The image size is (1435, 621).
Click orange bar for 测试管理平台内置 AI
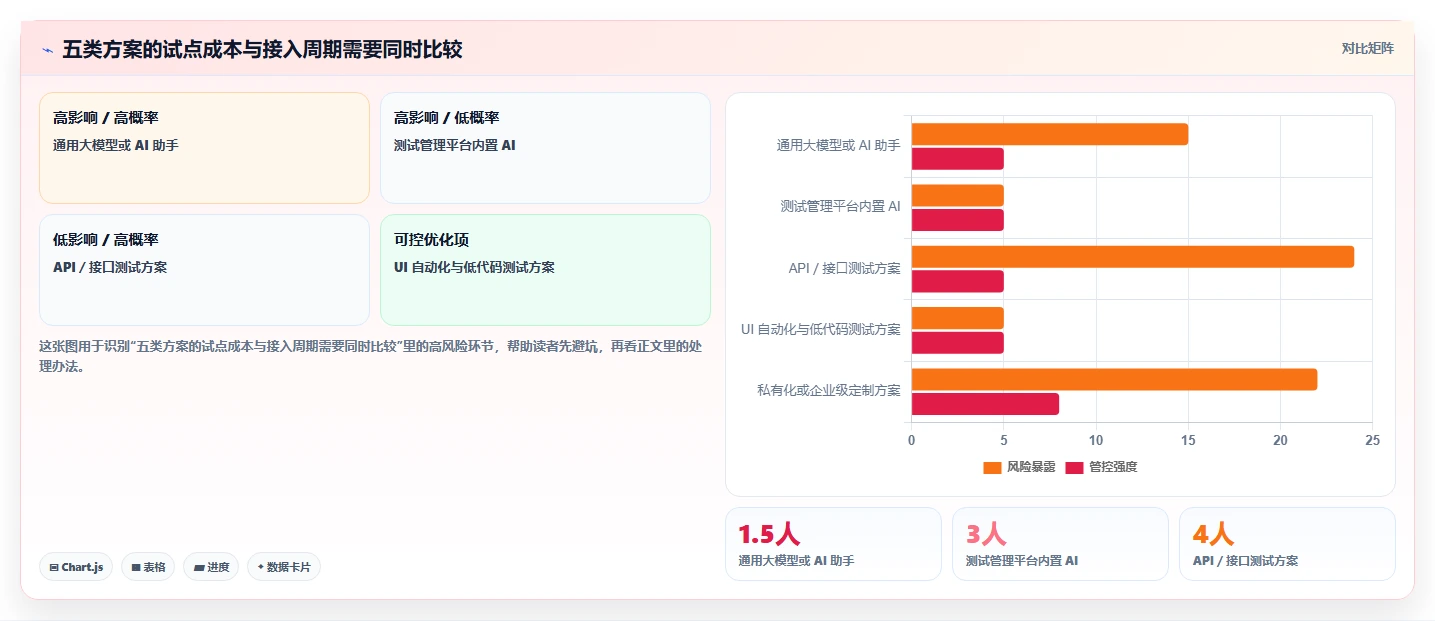point(957,195)
